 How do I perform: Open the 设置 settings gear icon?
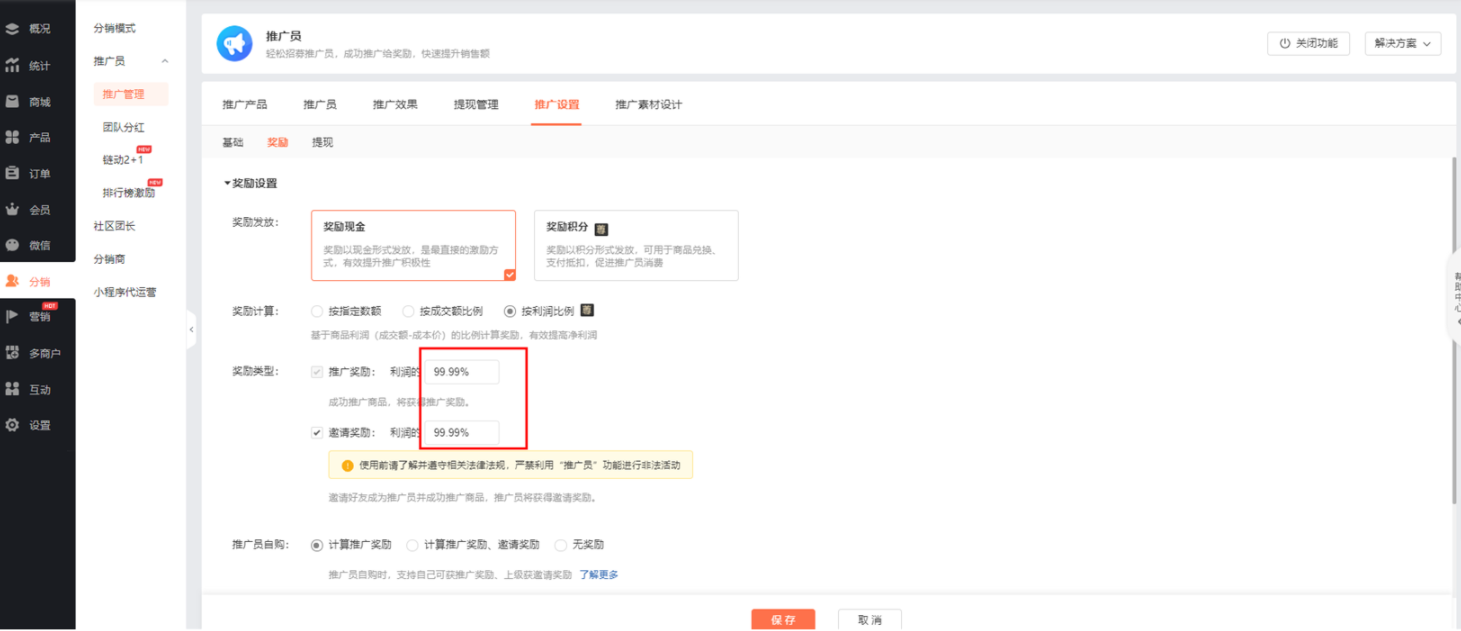click(13, 425)
